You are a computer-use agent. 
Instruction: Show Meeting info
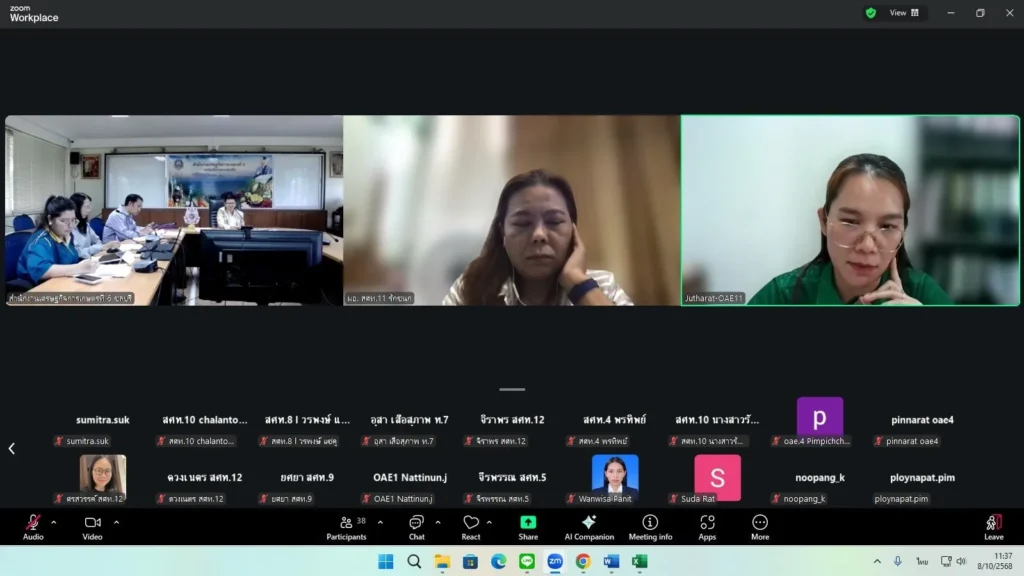pos(650,526)
